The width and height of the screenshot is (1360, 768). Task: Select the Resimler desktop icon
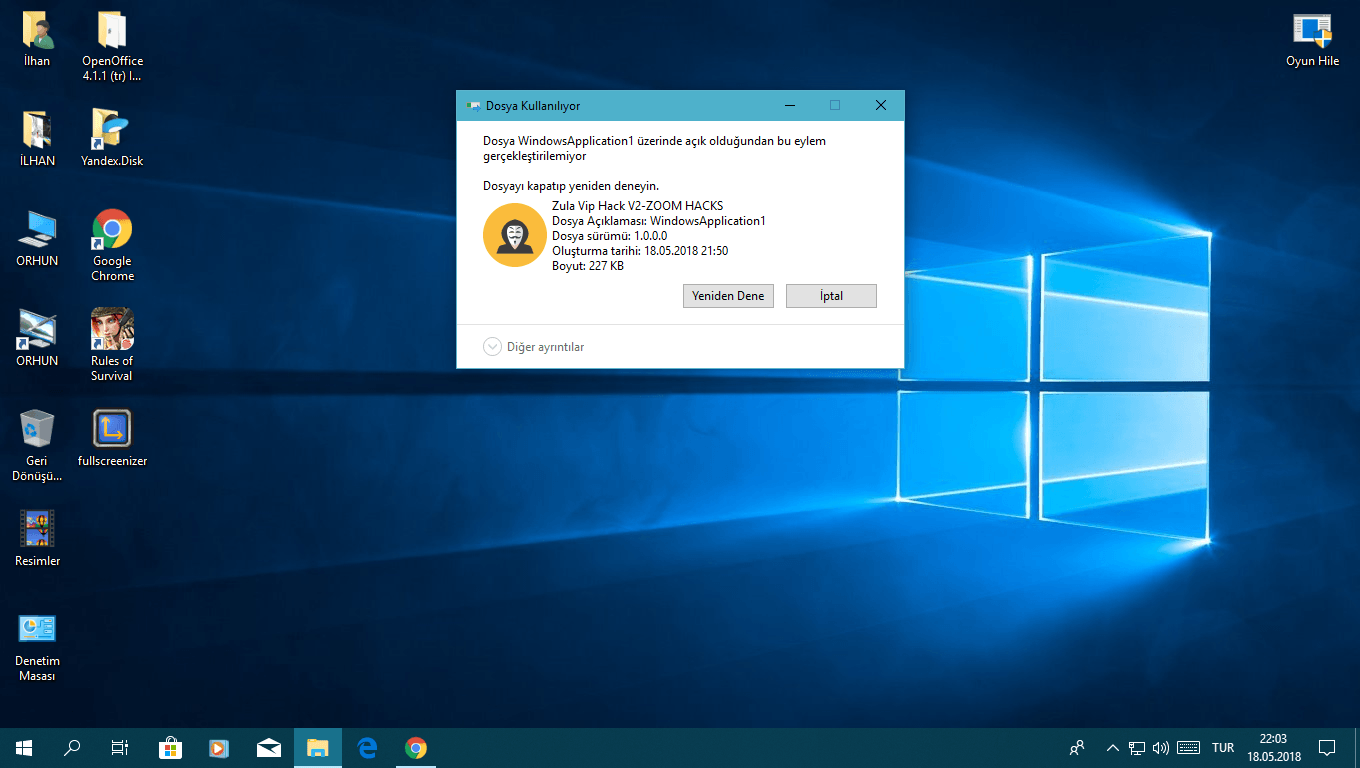click(37, 538)
